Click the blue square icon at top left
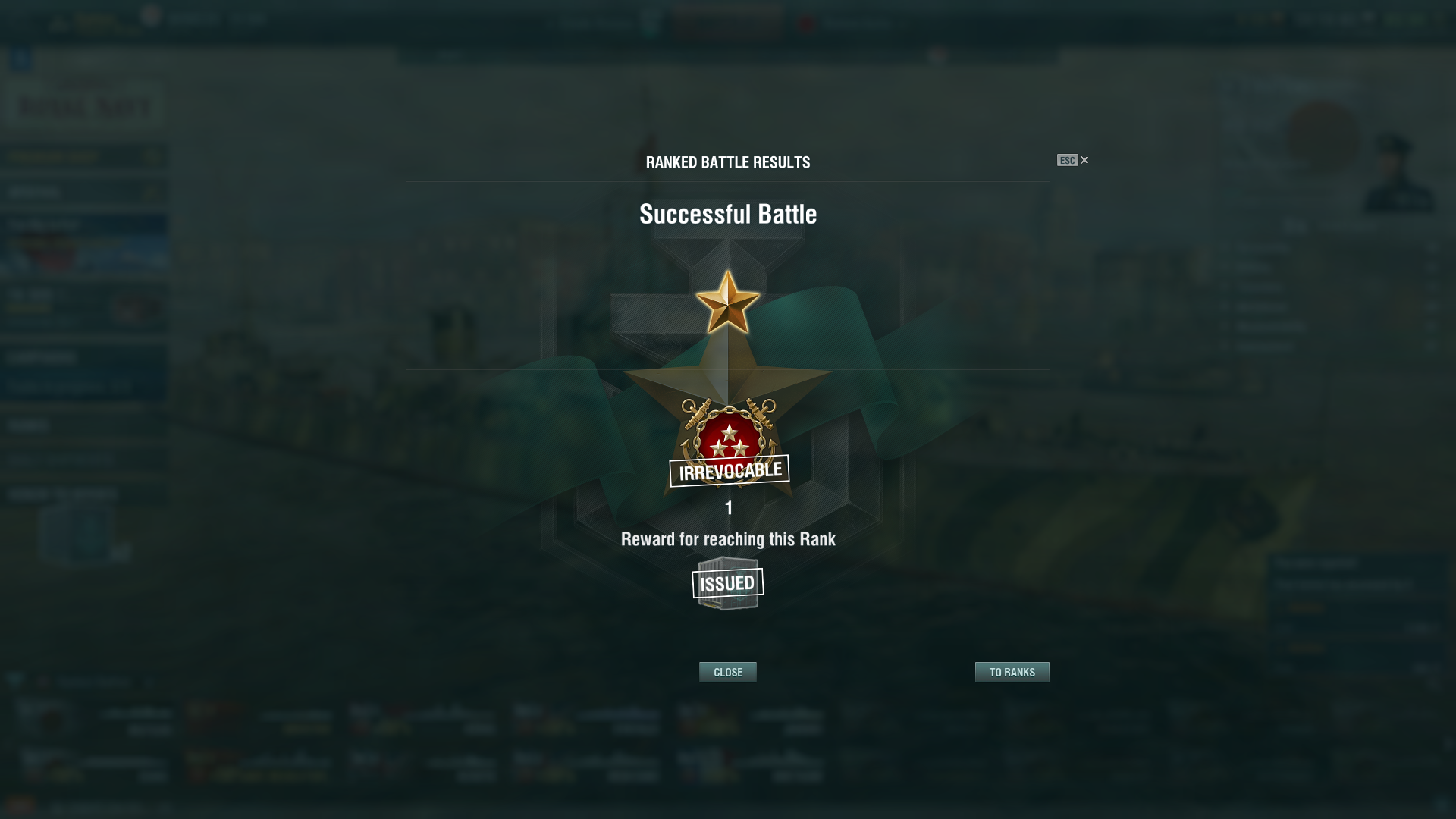Viewport: 1456px width, 819px height. [x=20, y=59]
